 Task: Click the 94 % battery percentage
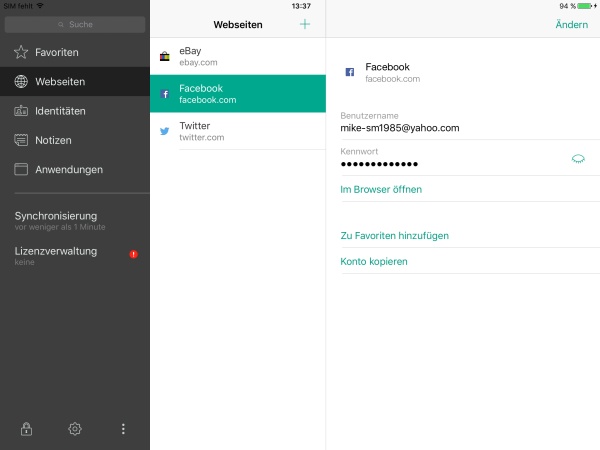(x=567, y=6)
